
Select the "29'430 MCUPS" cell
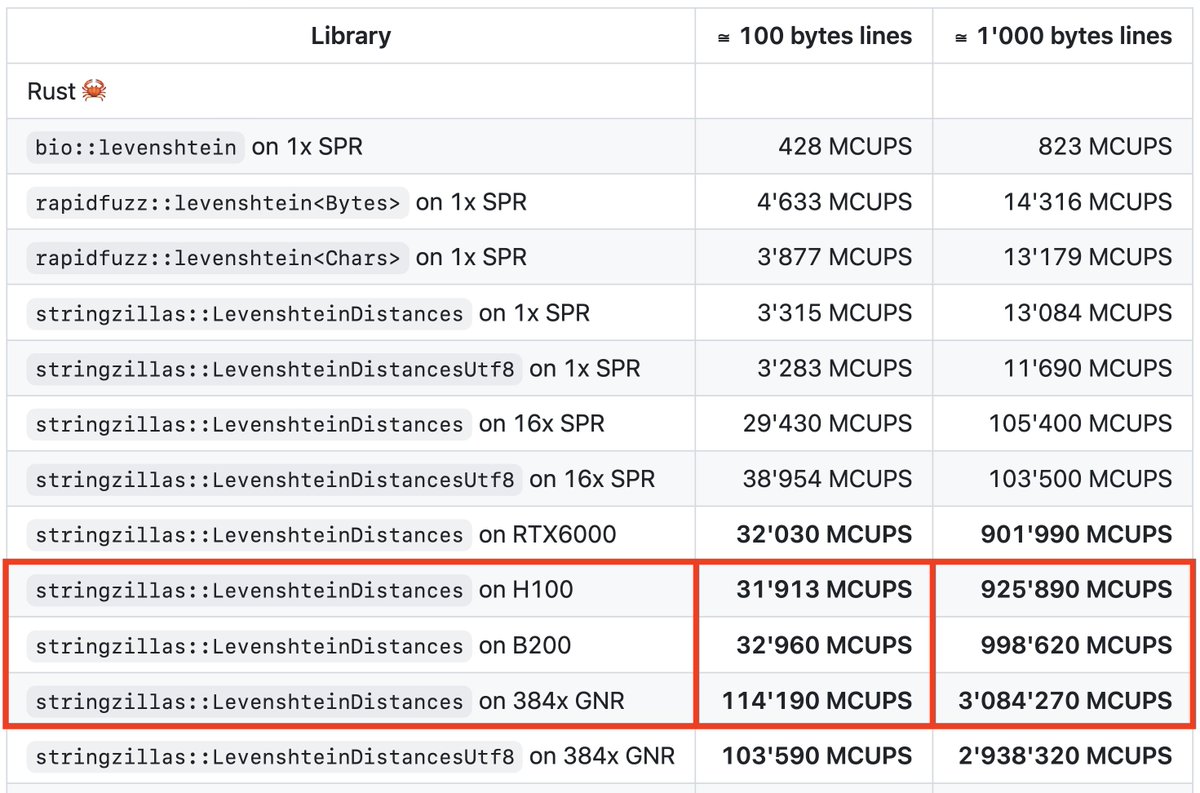(x=815, y=424)
